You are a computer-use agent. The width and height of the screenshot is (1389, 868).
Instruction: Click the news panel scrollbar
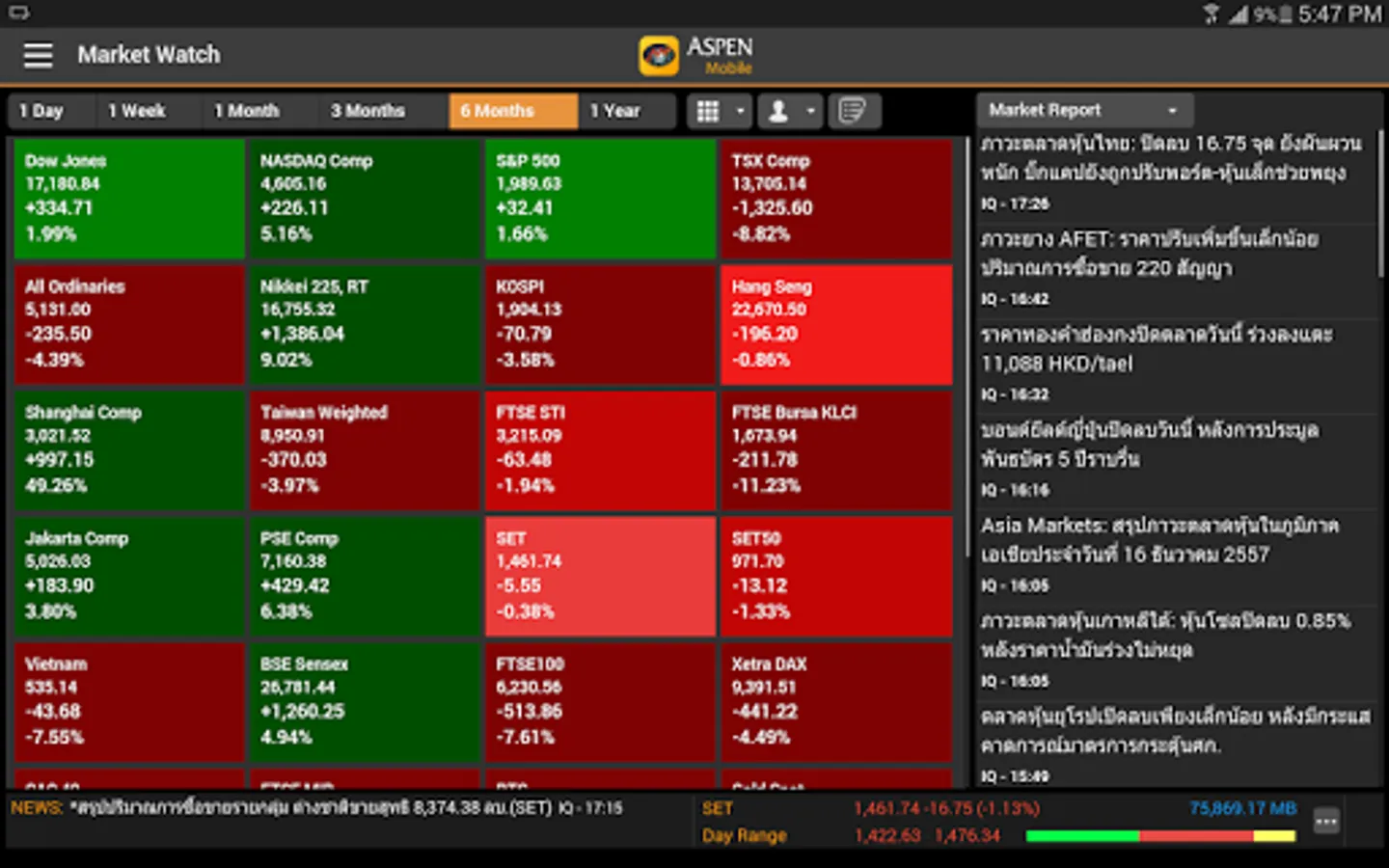(x=1380, y=204)
